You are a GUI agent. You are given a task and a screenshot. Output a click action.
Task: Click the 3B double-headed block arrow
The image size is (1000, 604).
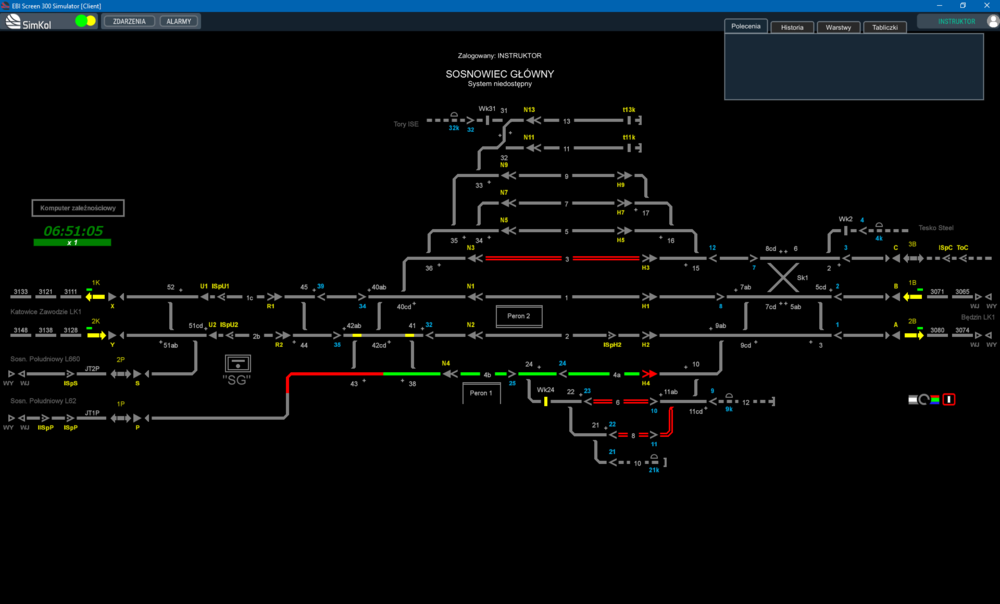coord(913,258)
